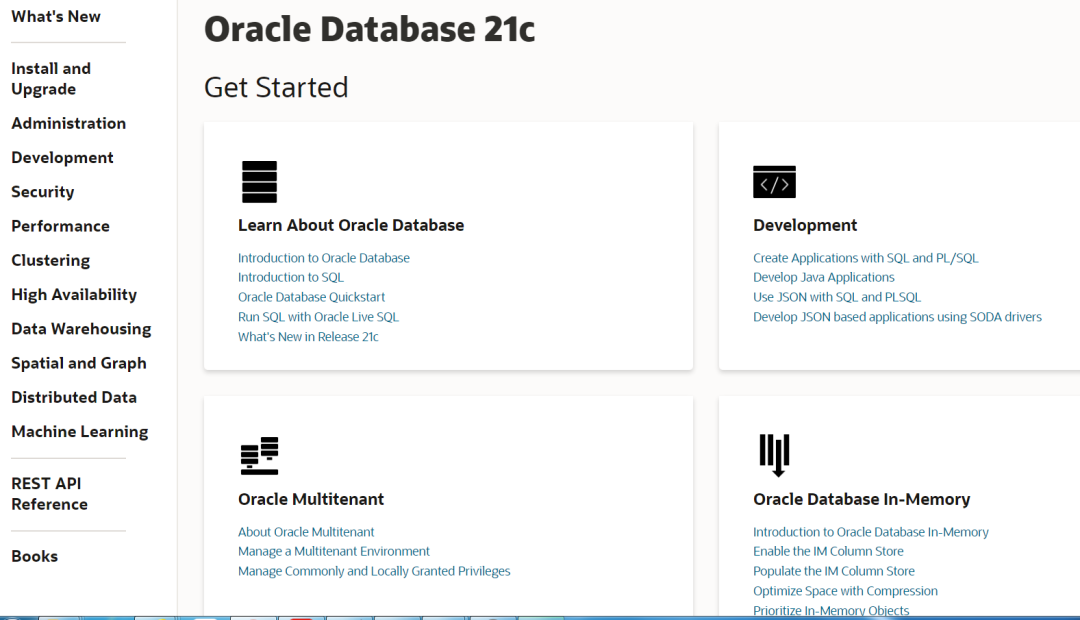The image size is (1080, 620).
Task: Open Use JSON with SQL and PLSQL
Action: tap(837, 297)
